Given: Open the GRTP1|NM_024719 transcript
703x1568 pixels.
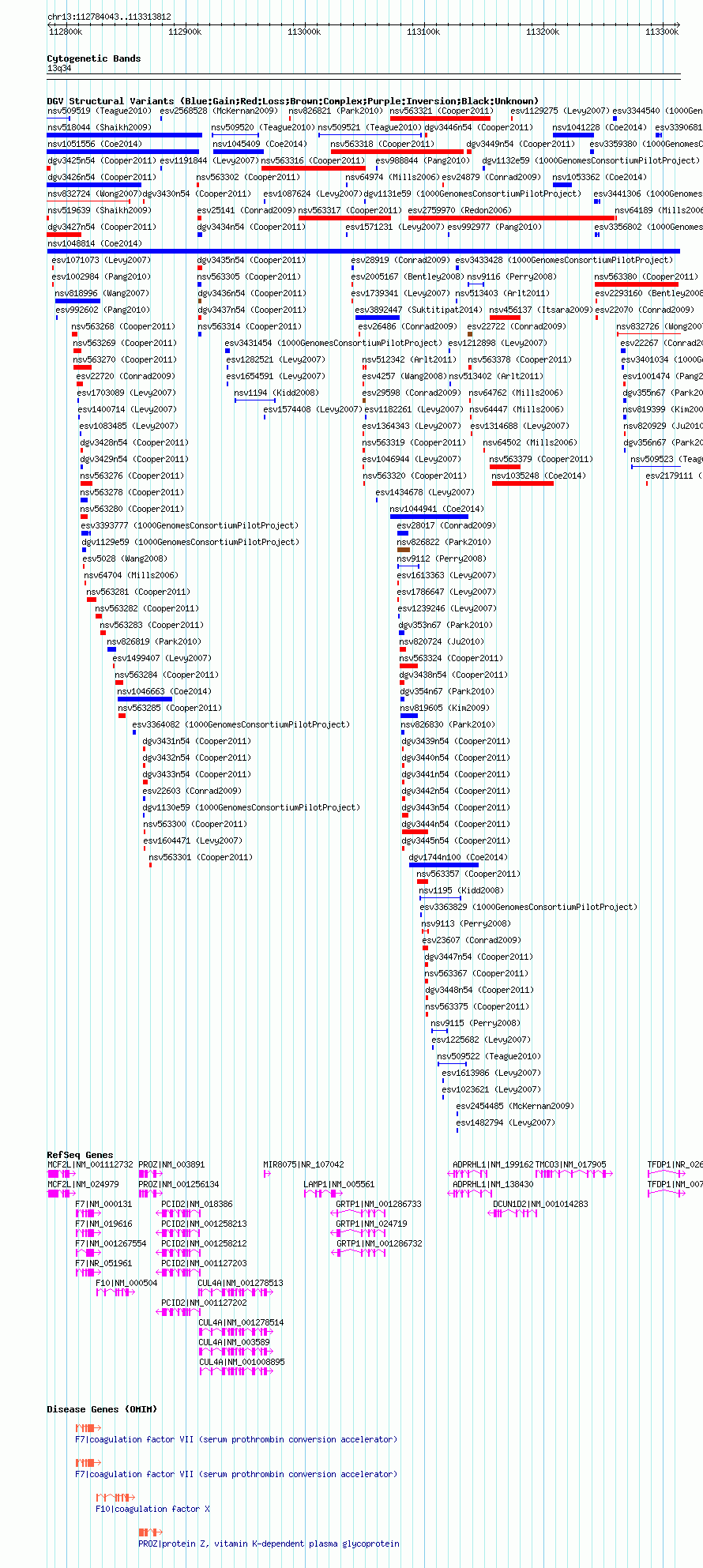Looking at the screenshot, I should [372, 1224].
